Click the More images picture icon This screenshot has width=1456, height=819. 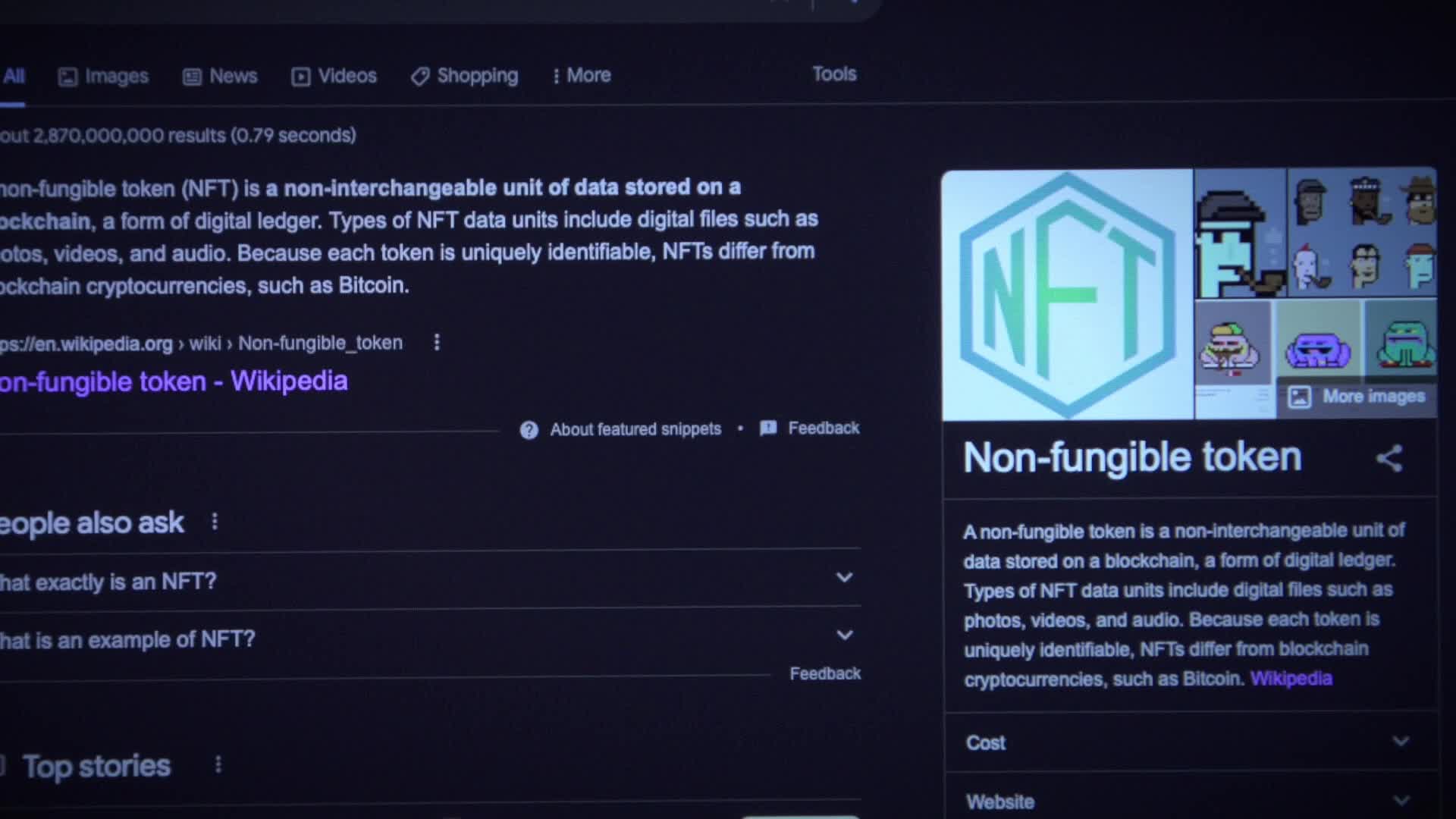click(1300, 397)
